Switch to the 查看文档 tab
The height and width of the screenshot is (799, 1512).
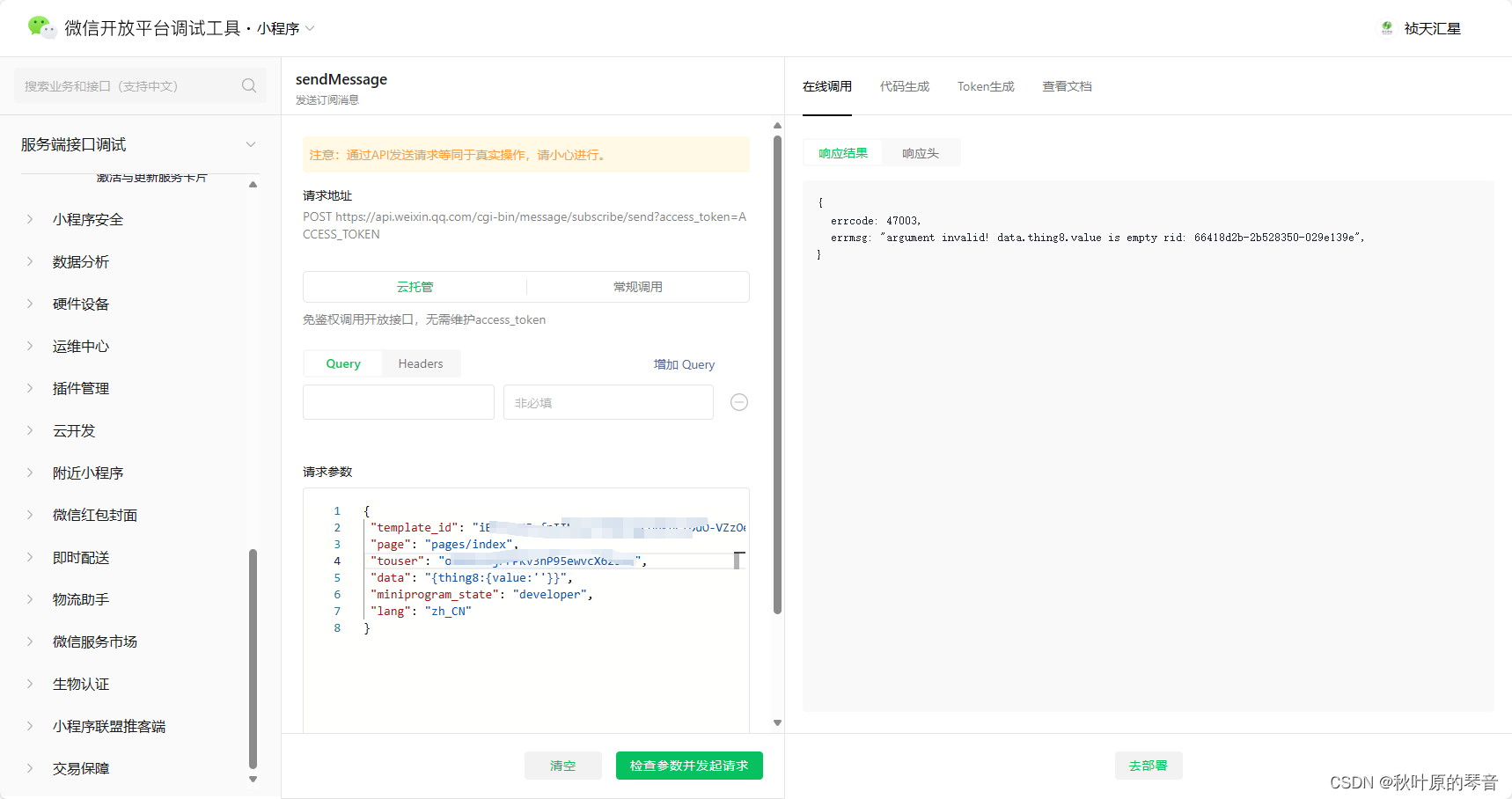1067,86
